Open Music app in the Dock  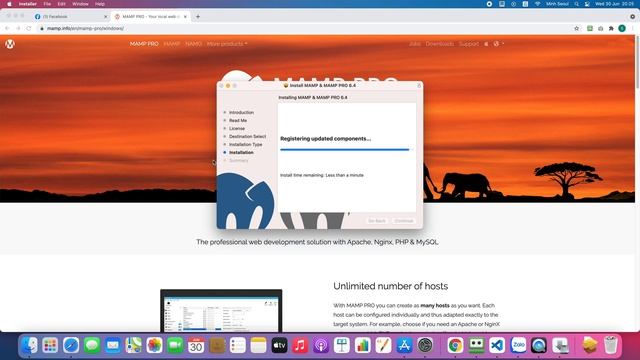tap(300, 345)
